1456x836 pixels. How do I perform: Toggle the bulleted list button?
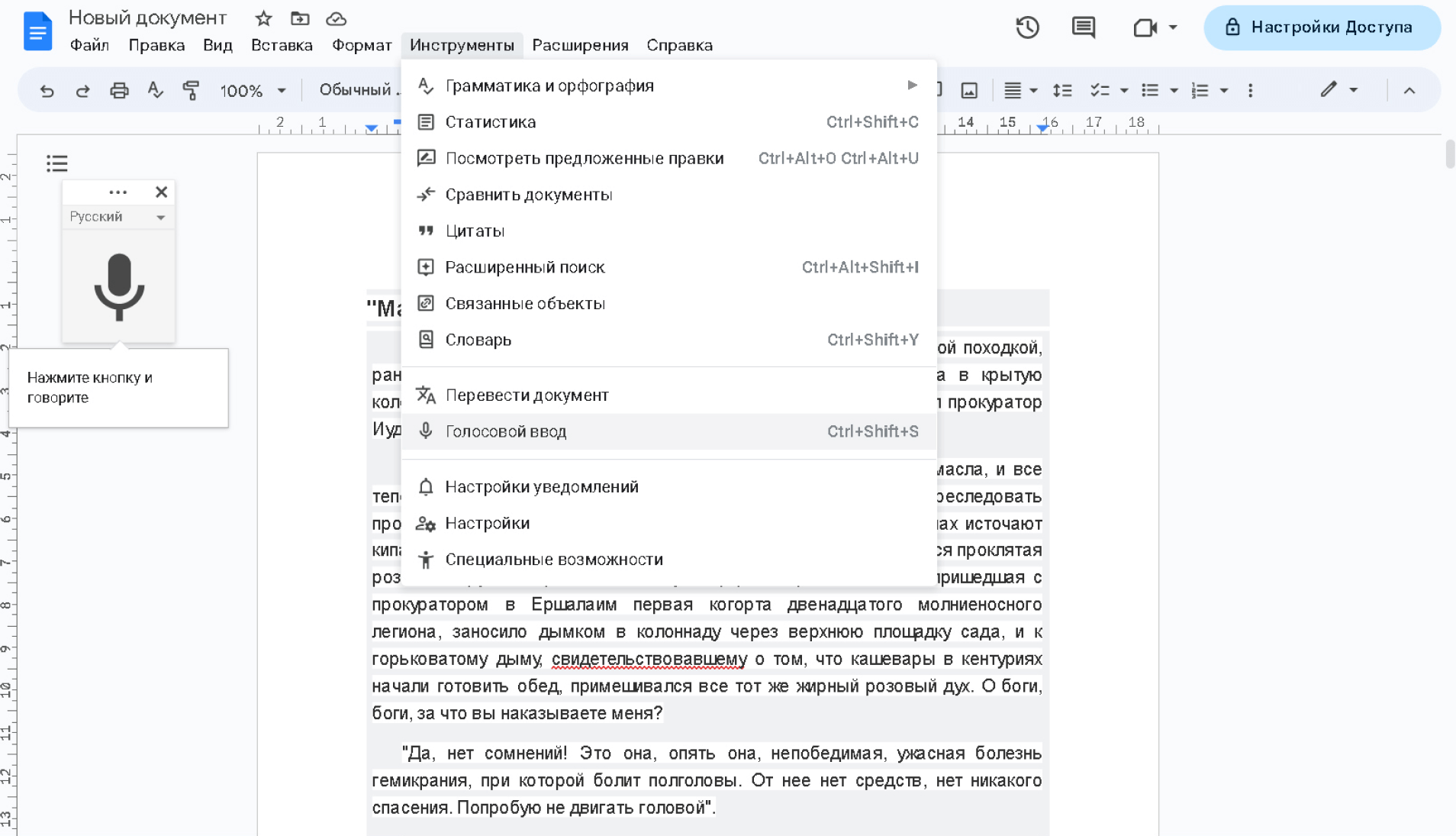pos(1150,91)
